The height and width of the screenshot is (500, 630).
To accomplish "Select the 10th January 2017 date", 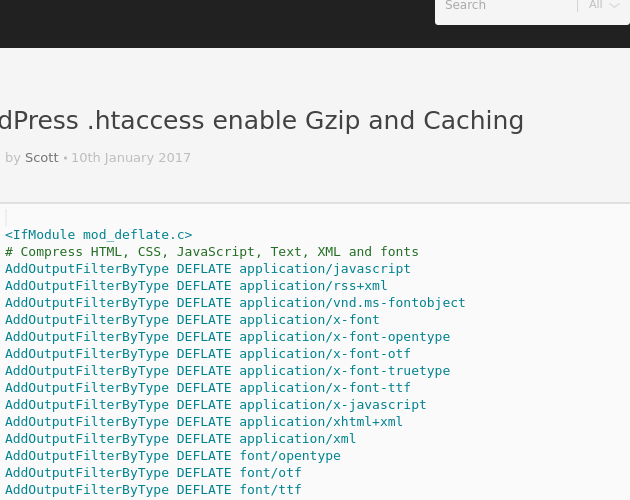I will click(x=131, y=158).
